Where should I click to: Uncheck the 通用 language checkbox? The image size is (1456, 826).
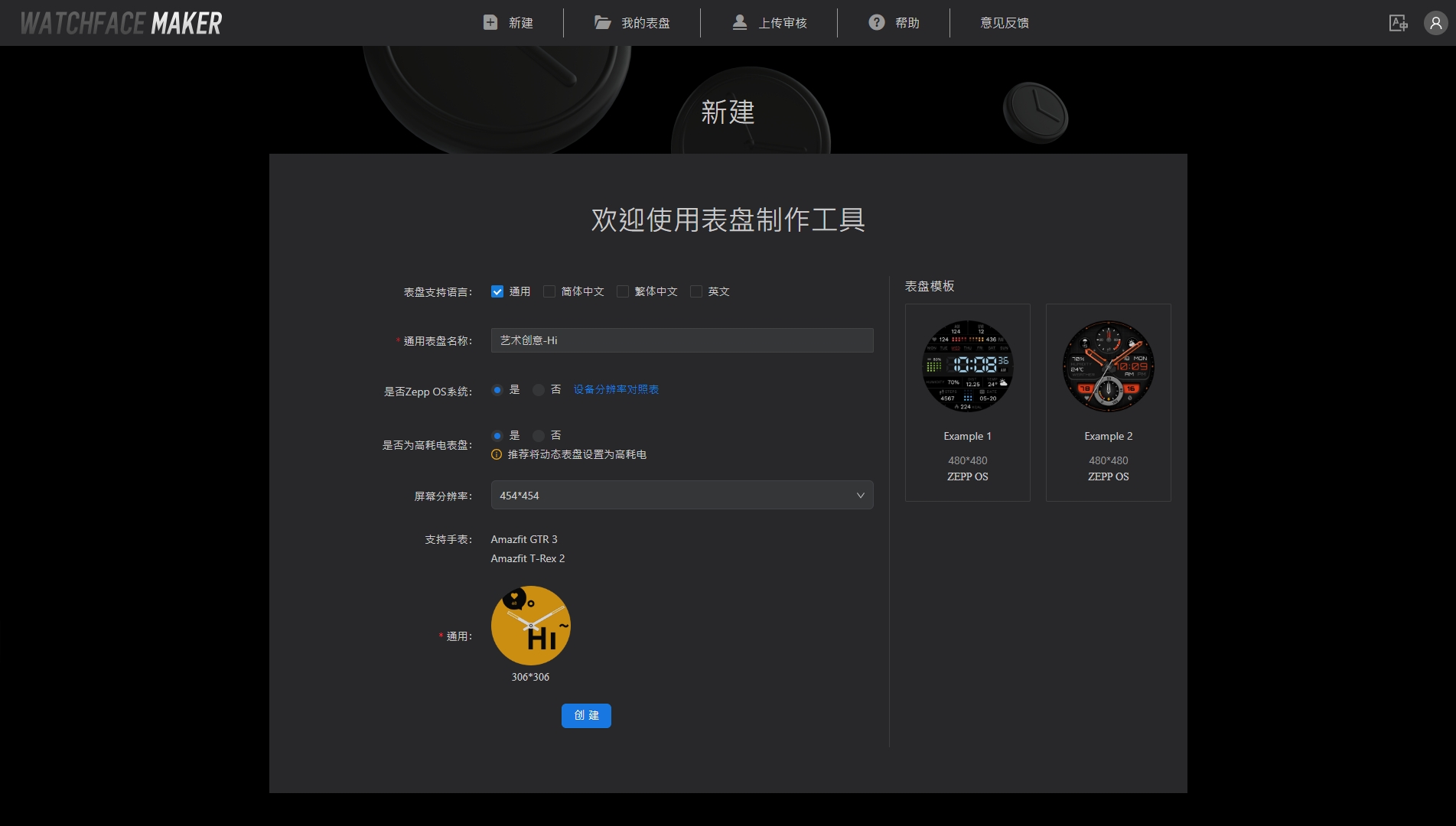497,291
